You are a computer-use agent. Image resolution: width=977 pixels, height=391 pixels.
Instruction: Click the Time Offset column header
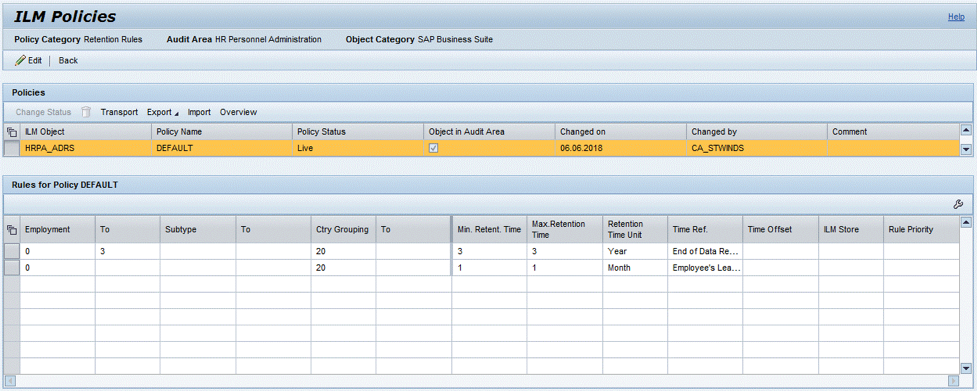(781, 230)
